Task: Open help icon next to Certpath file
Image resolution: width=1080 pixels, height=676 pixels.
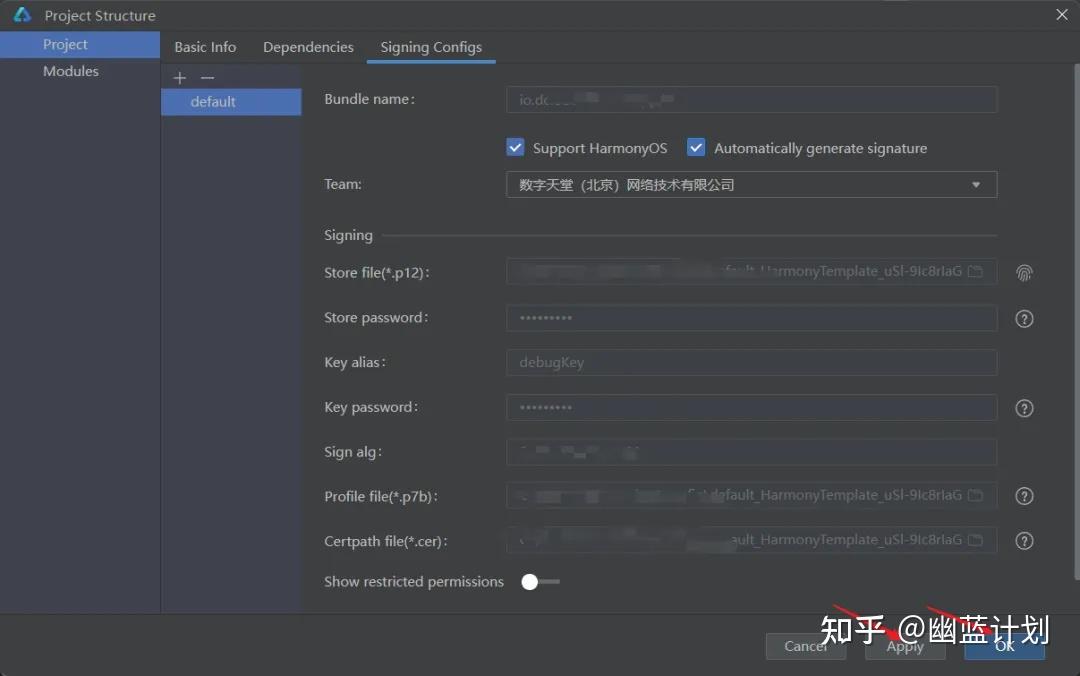Action: 1024,540
